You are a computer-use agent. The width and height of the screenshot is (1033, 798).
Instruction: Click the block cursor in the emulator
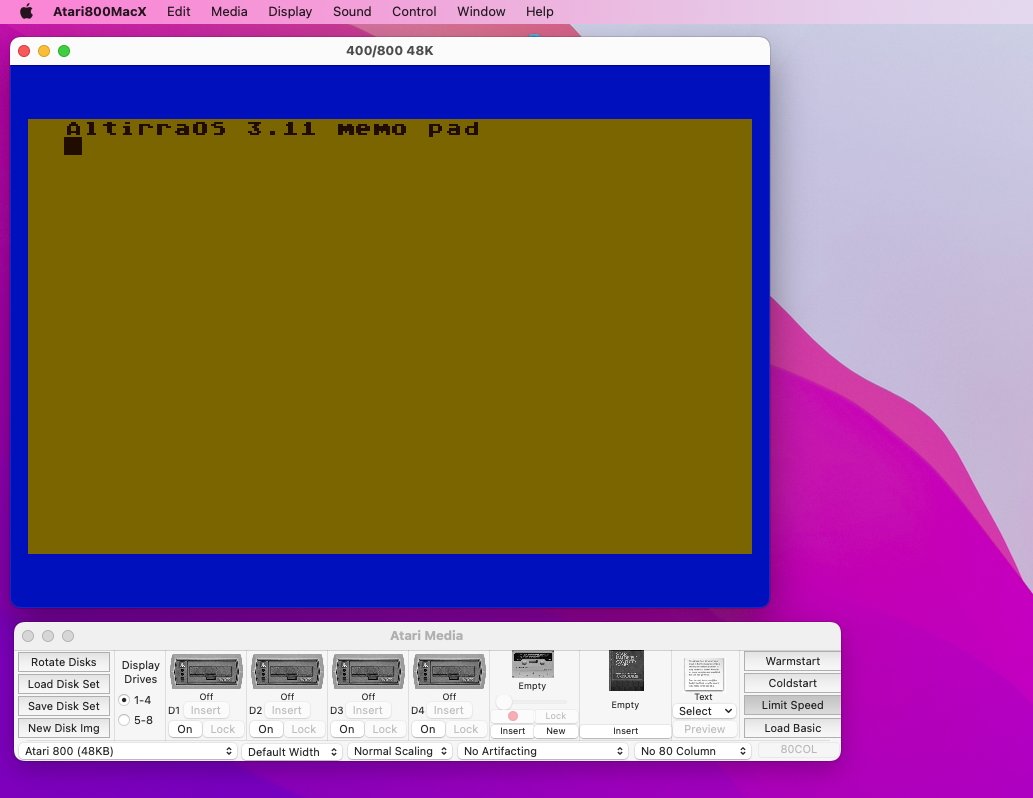(73, 146)
